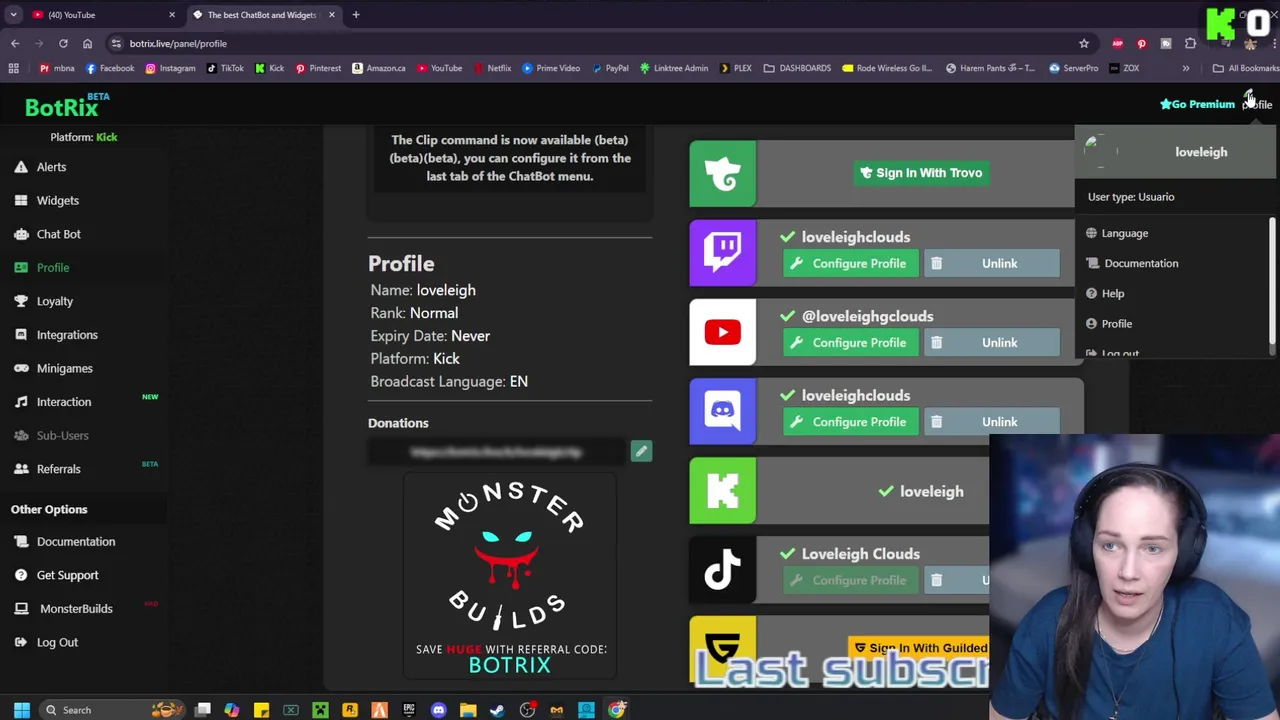Screen dimensions: 1280x720
Task: Click the Windows taskbar Search box
Action: tap(110, 710)
